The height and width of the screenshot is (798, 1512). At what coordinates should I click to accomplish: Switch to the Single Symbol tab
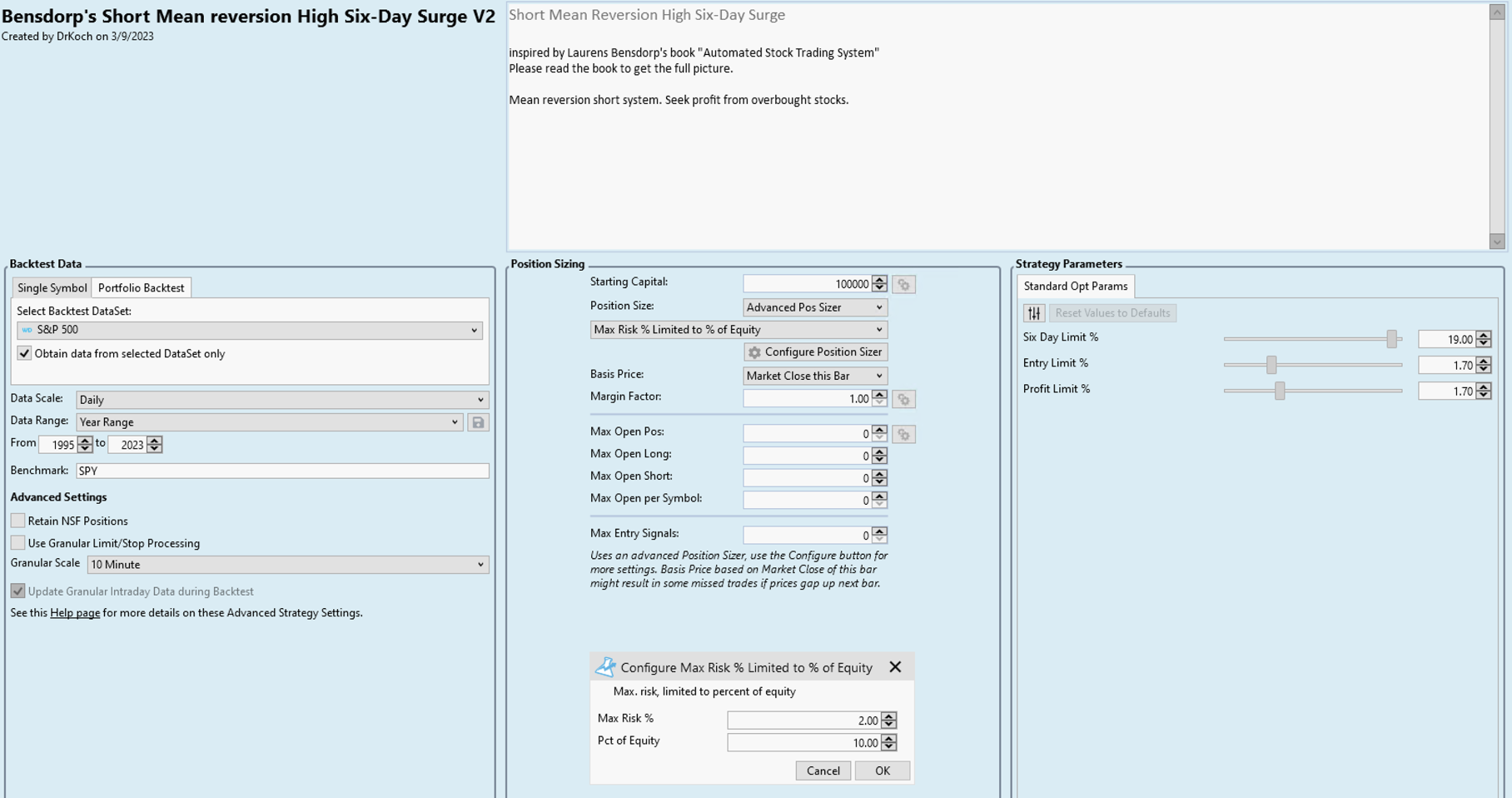52,288
